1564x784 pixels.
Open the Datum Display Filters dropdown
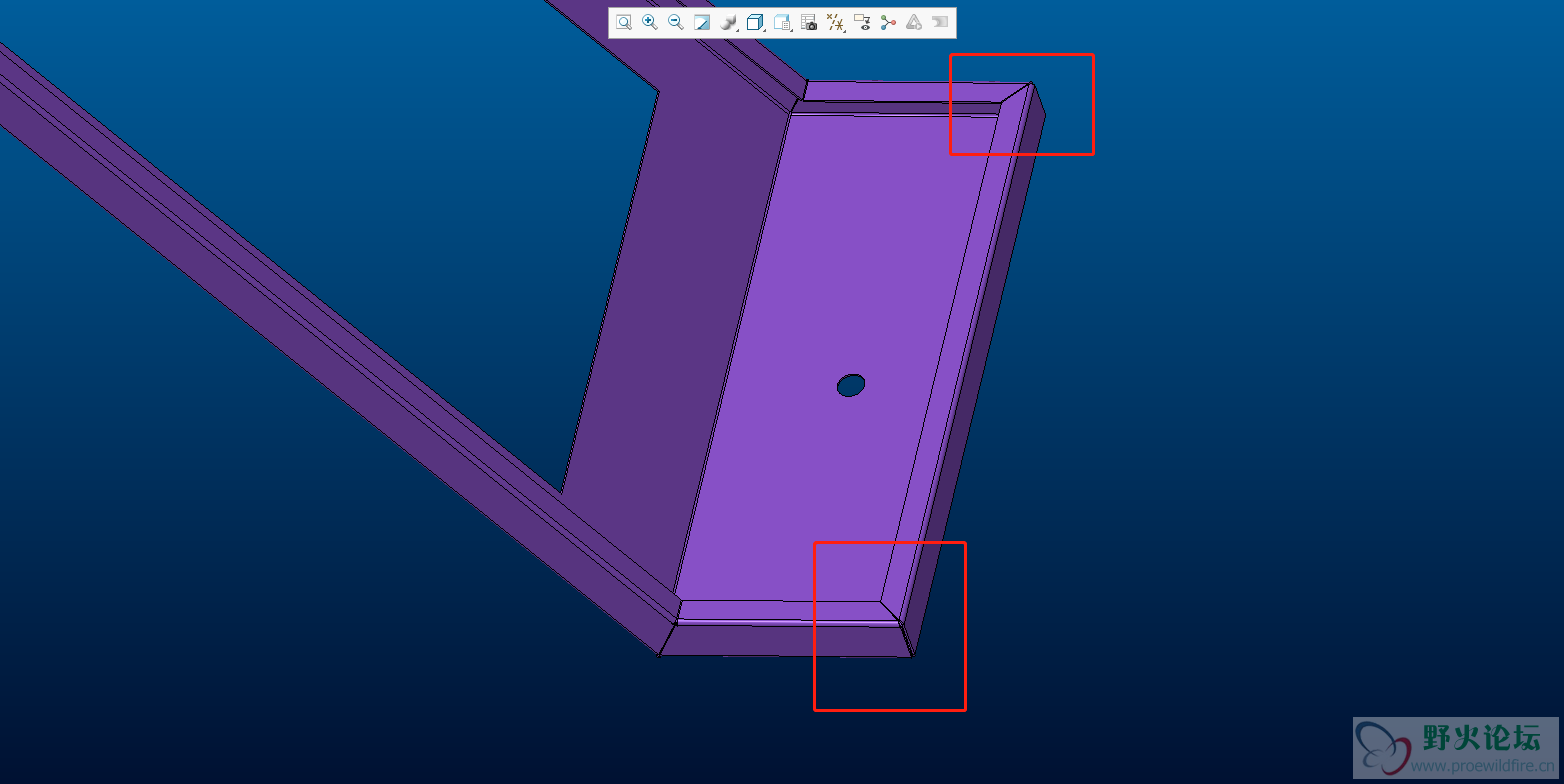point(836,22)
